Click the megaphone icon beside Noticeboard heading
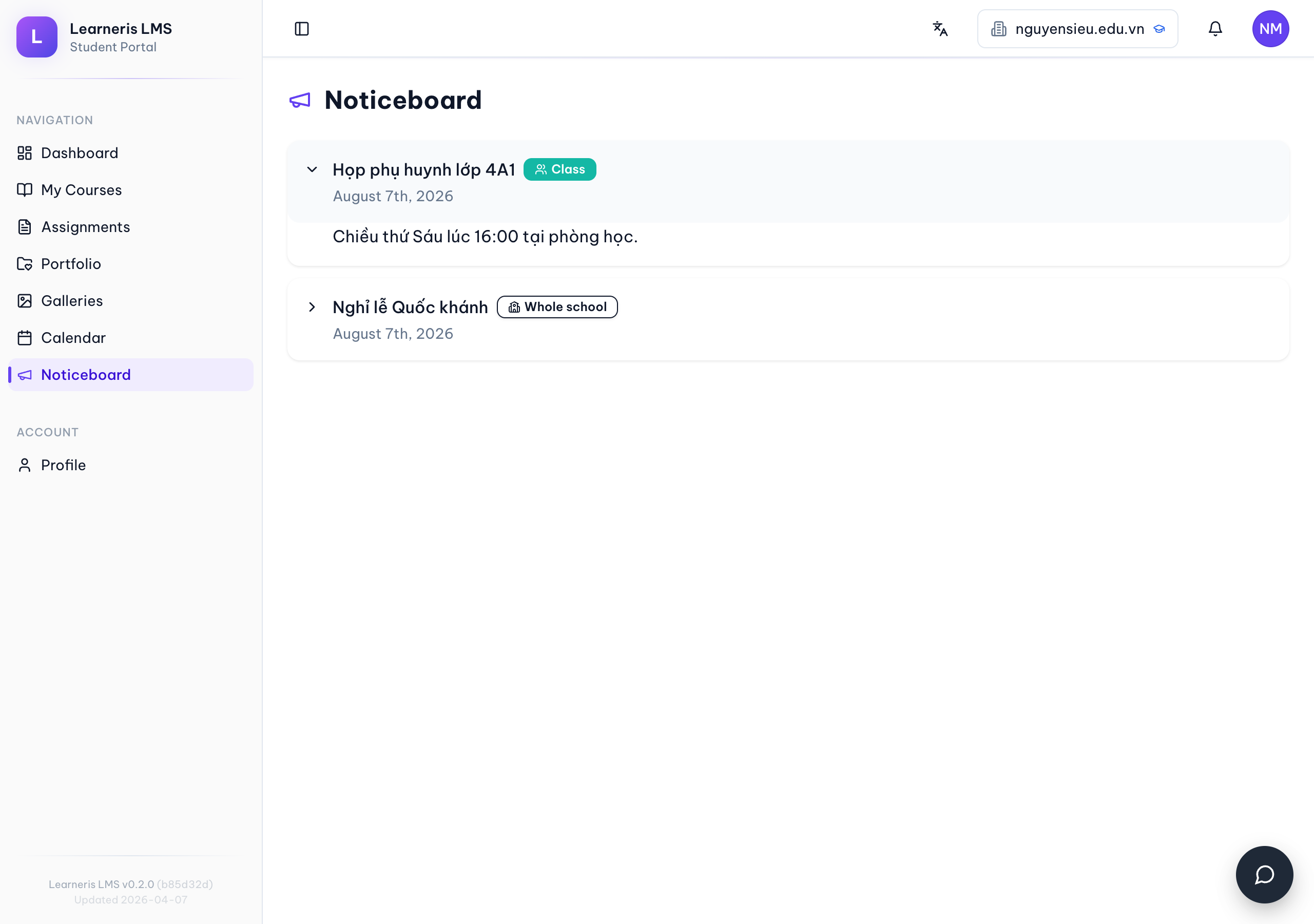1314x924 pixels. pyautogui.click(x=300, y=101)
